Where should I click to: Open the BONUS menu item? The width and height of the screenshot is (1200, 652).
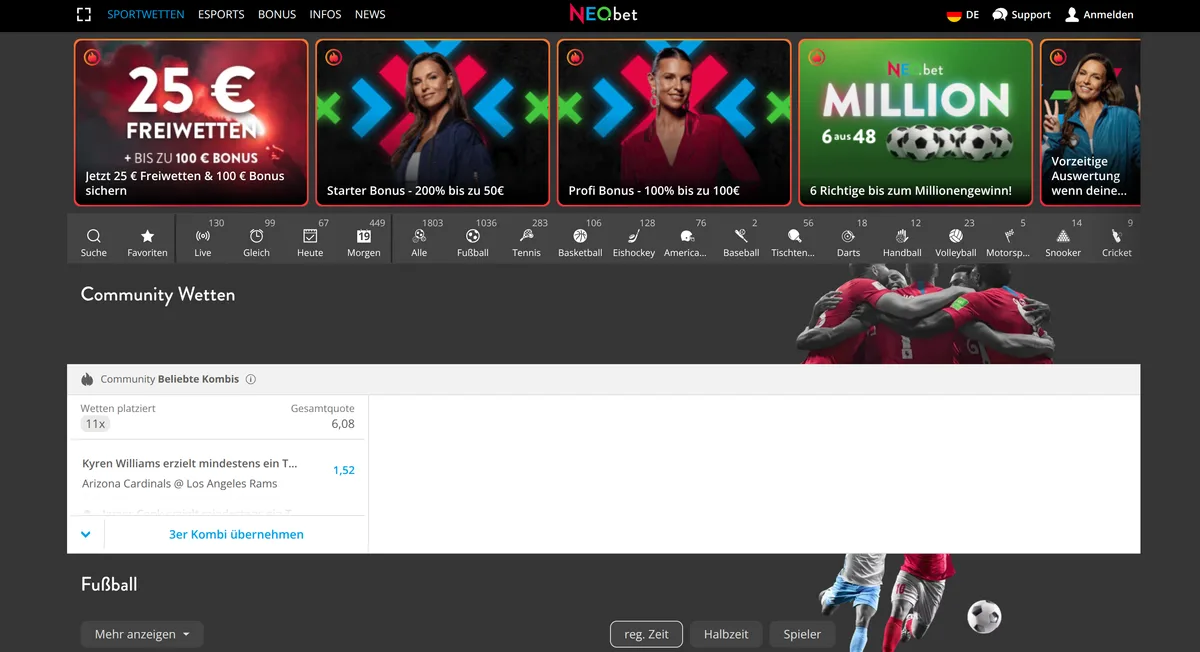click(277, 15)
